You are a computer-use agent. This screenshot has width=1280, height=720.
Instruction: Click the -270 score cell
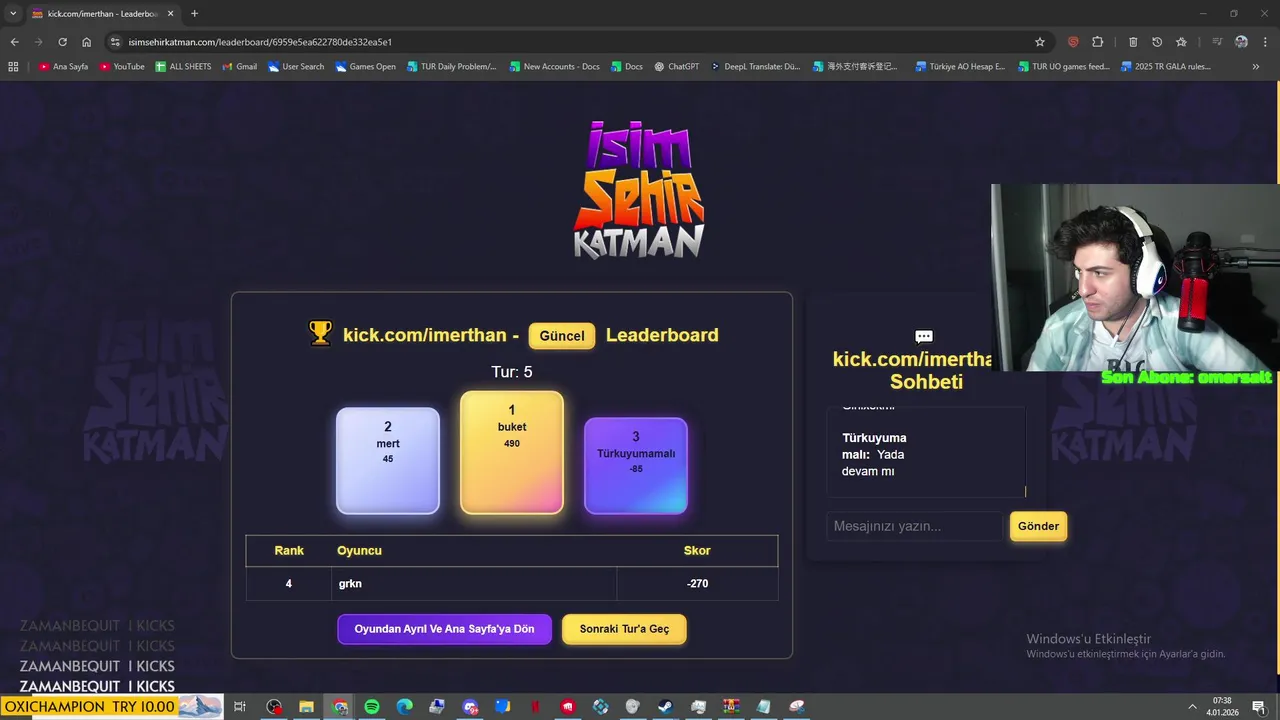tap(698, 583)
